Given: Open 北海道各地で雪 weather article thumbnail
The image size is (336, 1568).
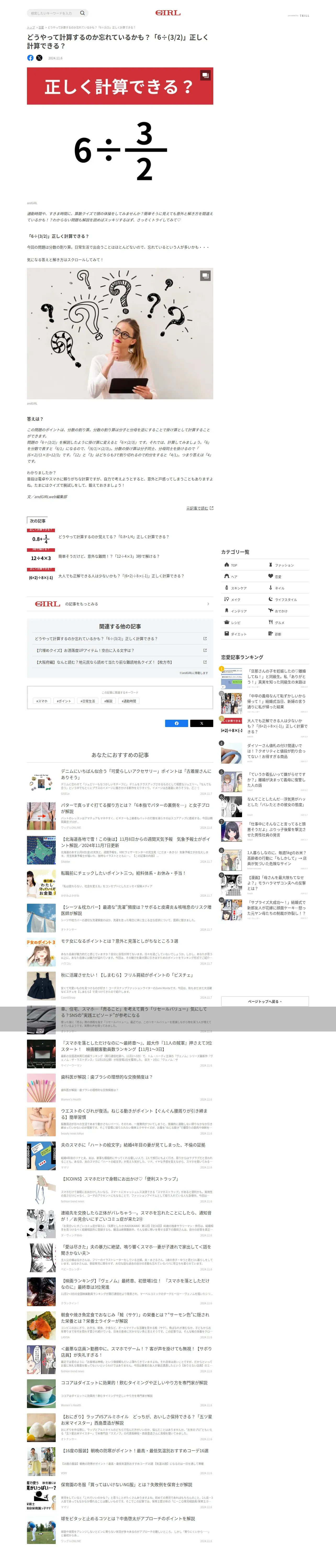Looking at the screenshot, I should [41, 850].
